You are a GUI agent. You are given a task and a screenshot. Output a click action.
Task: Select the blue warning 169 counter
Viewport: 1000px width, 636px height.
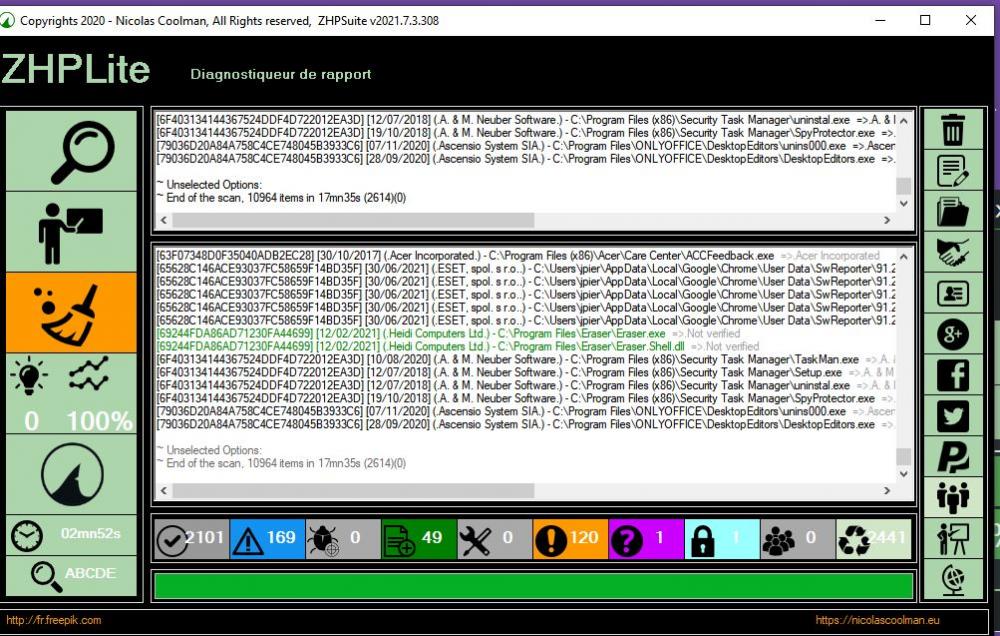coord(267,539)
